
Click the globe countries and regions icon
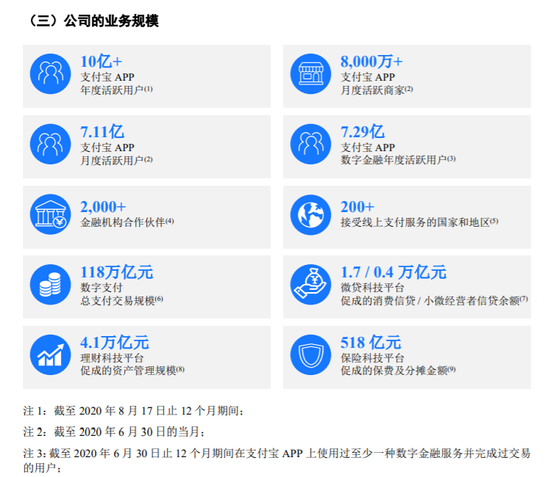[310, 215]
